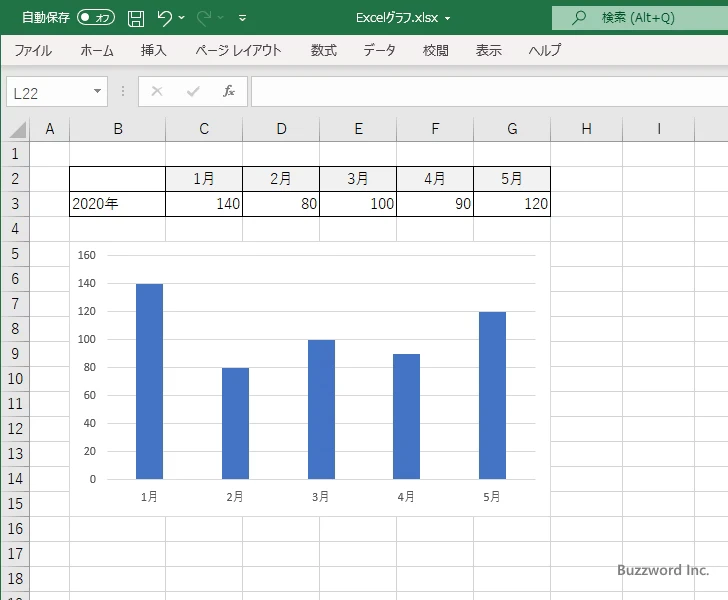Select column A header
This screenshot has width=728, height=600.
click(x=50, y=129)
